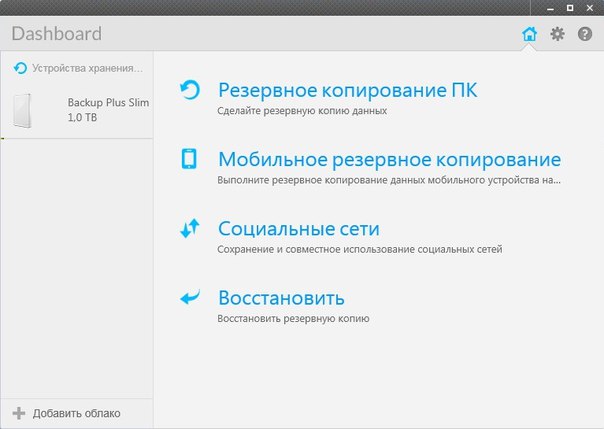604x429 pixels.
Task: Minimize the Dashboard window
Action: (x=549, y=7)
